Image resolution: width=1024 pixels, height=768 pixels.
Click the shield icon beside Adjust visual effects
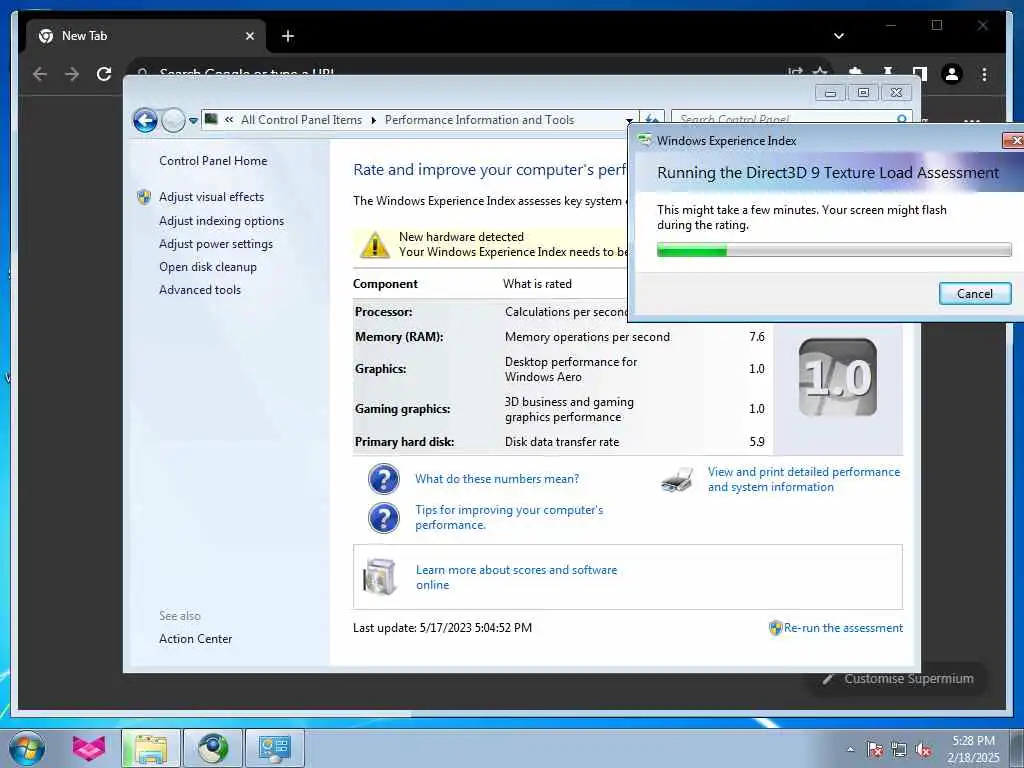click(144, 197)
